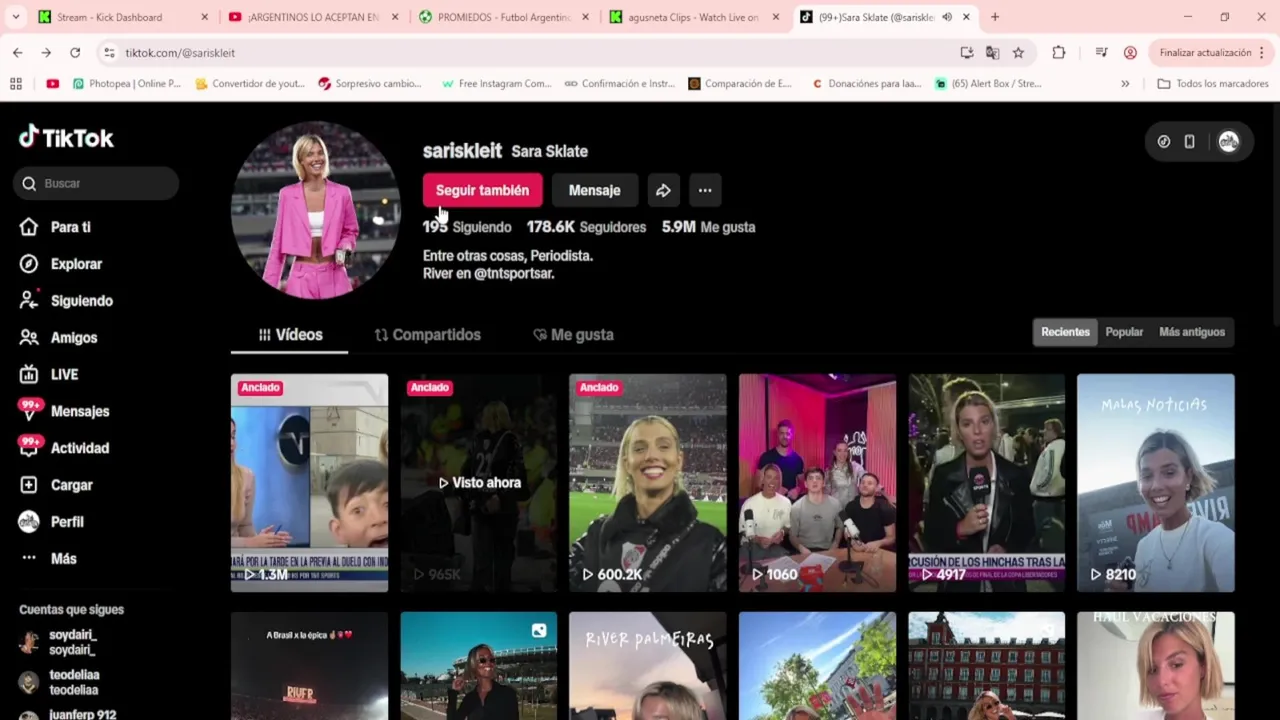The width and height of the screenshot is (1280, 720).
Task: Open the browser Extensions menu
Action: click(1059, 52)
